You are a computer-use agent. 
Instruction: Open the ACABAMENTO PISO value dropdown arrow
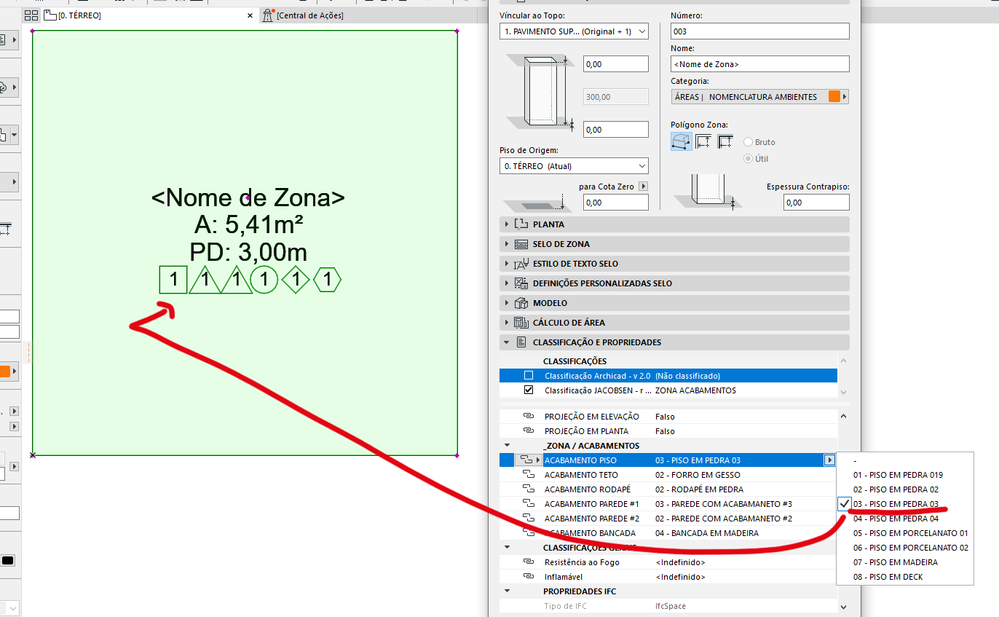point(829,460)
